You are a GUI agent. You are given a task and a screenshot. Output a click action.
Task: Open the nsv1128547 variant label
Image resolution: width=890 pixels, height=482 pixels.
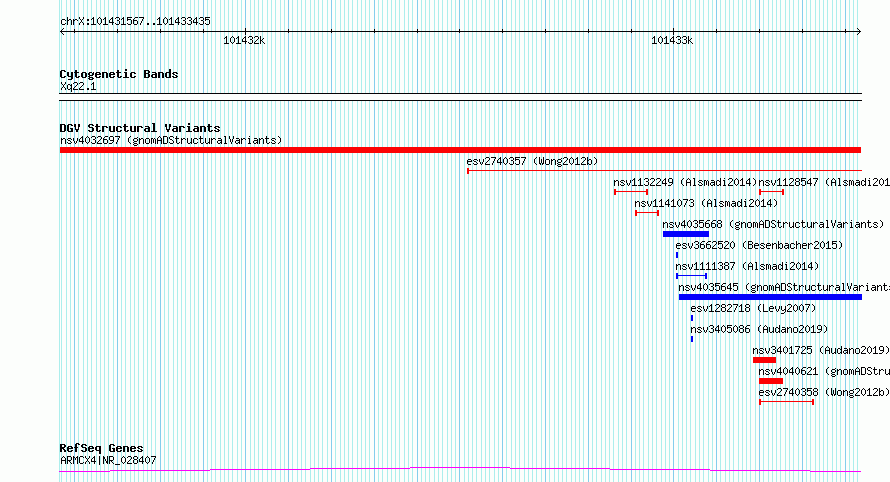824,182
